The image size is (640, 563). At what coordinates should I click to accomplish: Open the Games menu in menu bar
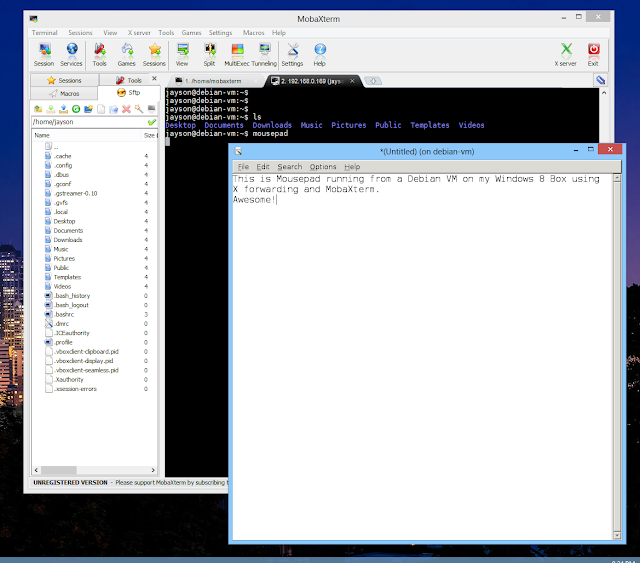[191, 33]
